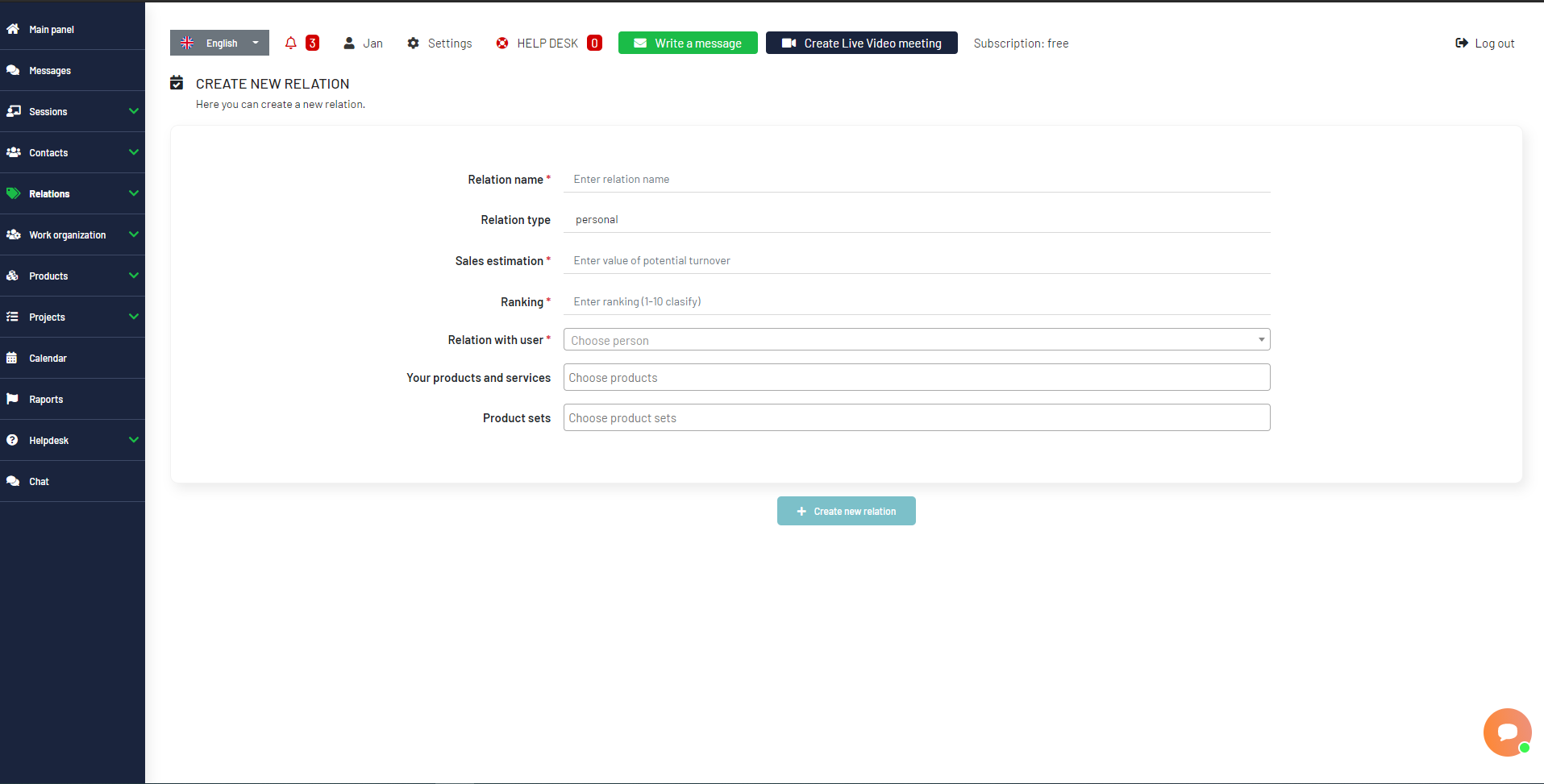
Task: Open the Choose person dropdown
Action: (x=915, y=339)
